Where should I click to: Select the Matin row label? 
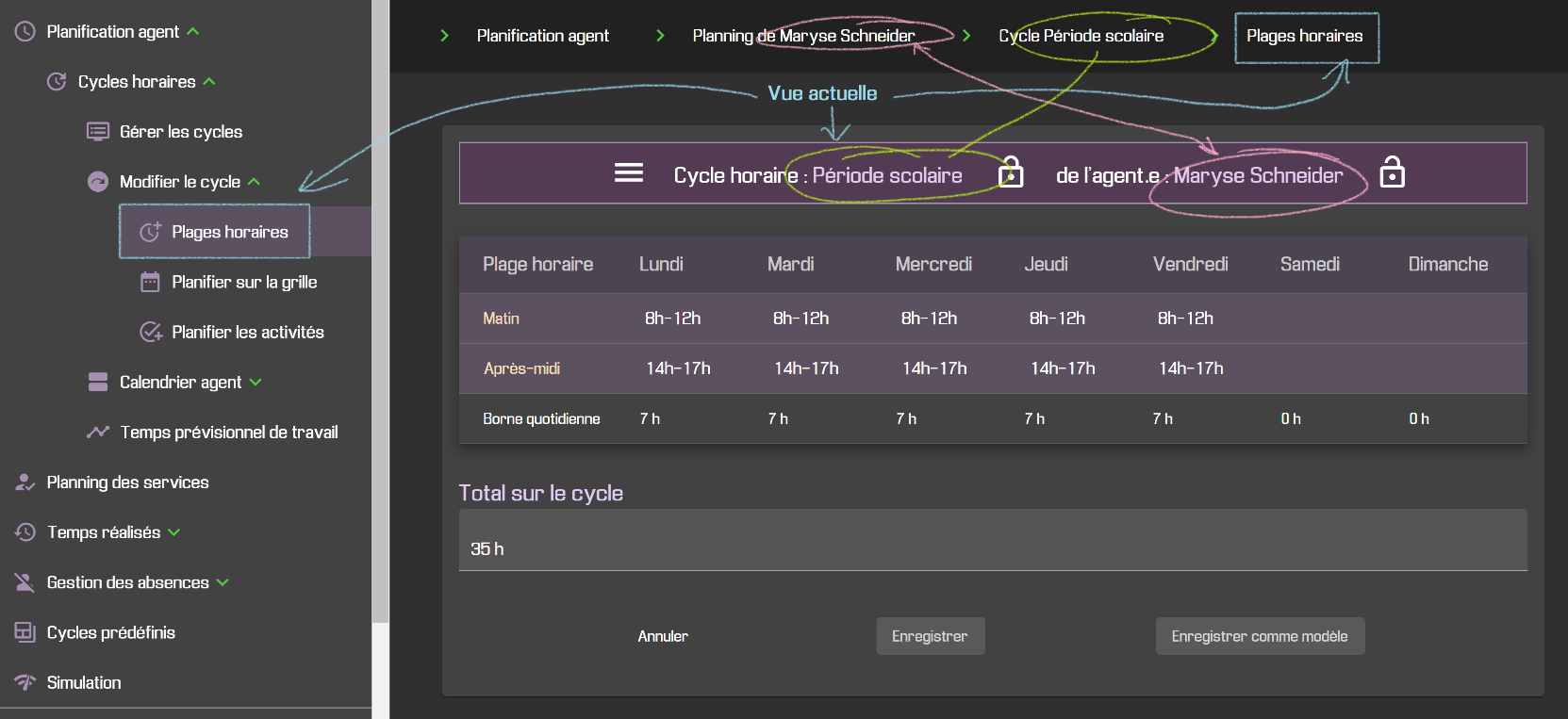point(501,319)
